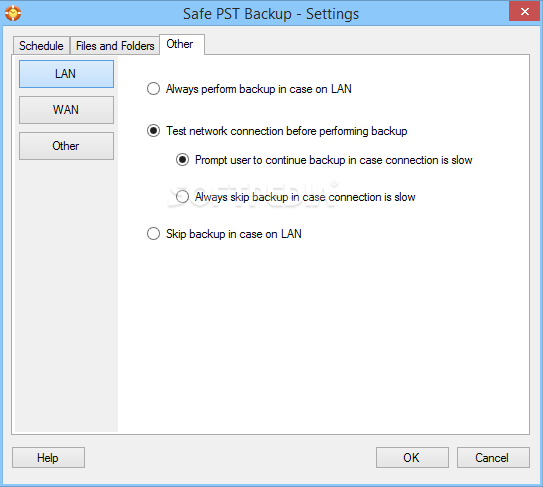Click the Safe PST Backup app icon
Viewport: 543px width, 487px height.
13,13
